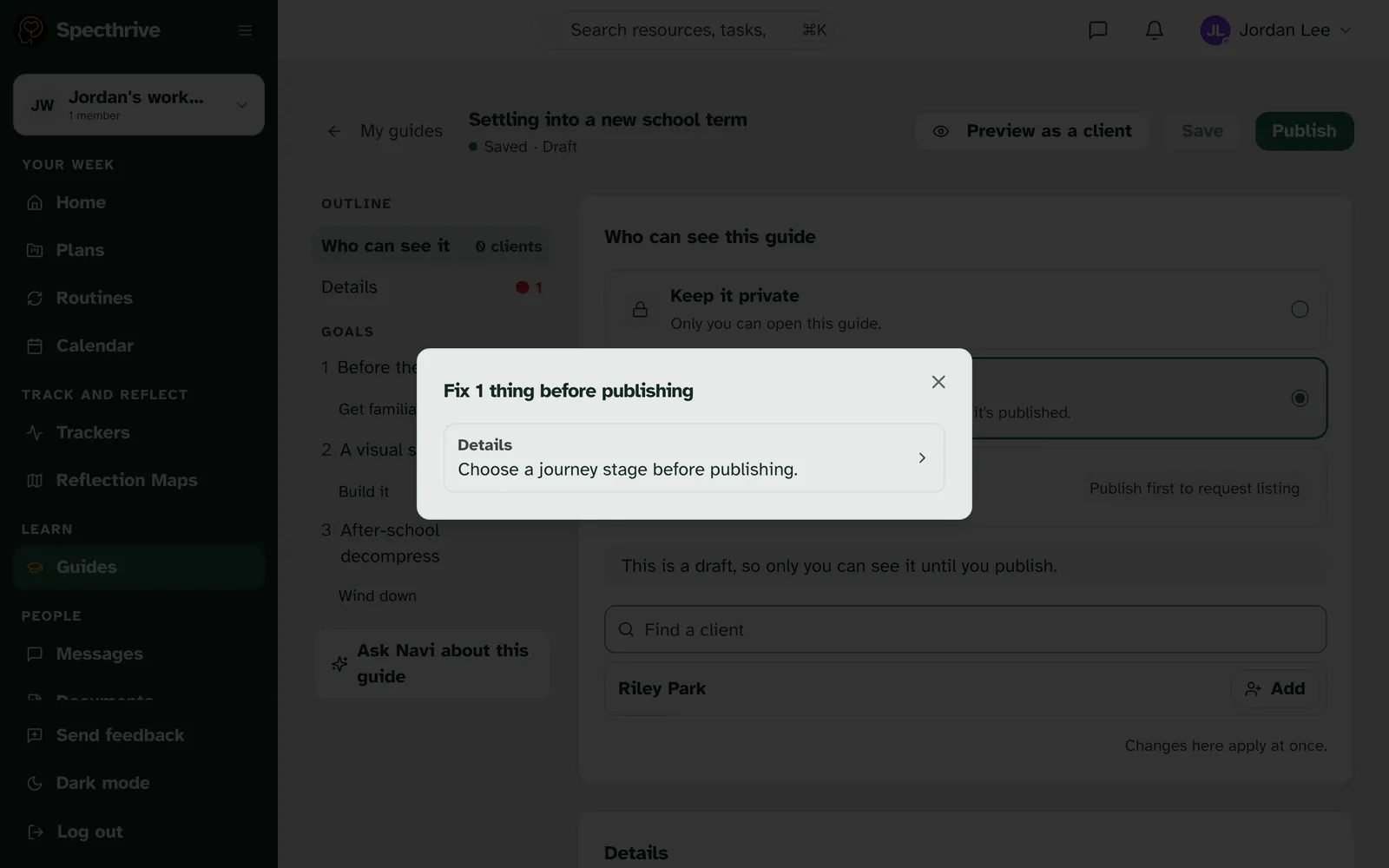
Task: Select the Keep it private radio
Action: tap(1300, 309)
